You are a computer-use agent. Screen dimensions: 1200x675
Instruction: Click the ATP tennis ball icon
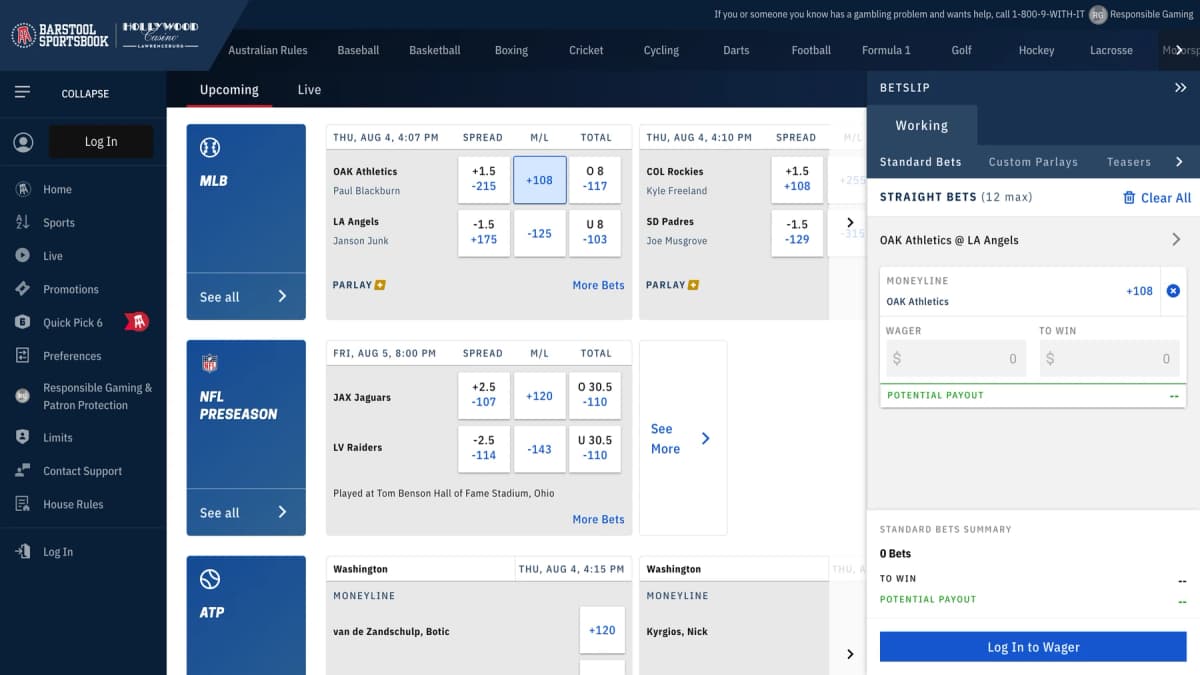pyautogui.click(x=210, y=579)
